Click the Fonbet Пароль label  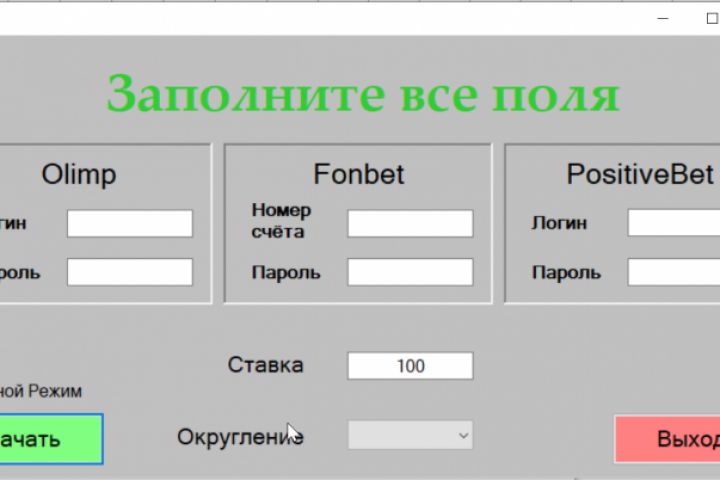286,273
